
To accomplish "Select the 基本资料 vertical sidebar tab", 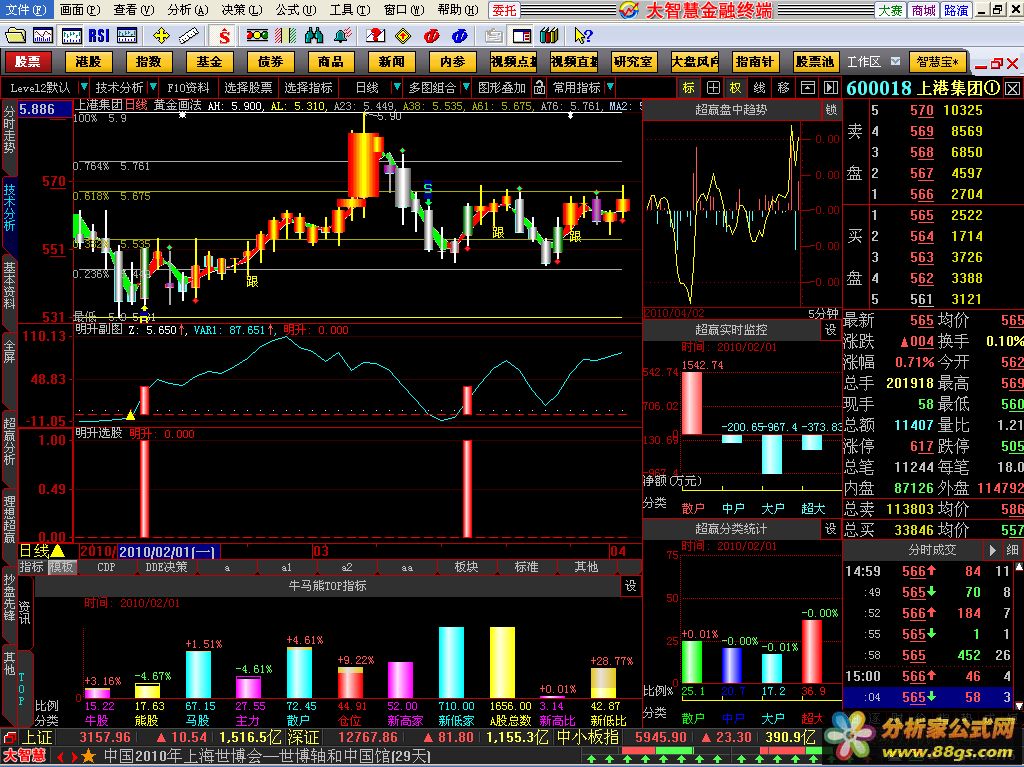I will coord(9,286).
